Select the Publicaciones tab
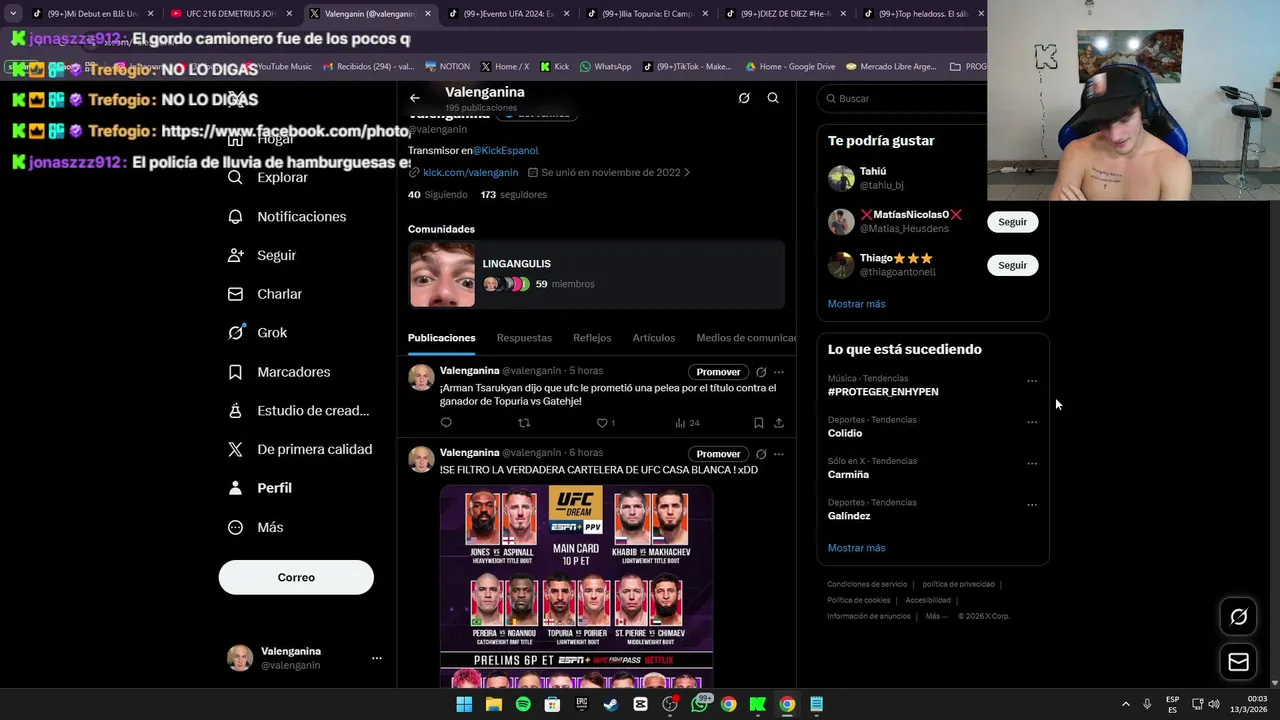The width and height of the screenshot is (1280, 720). 441,338
